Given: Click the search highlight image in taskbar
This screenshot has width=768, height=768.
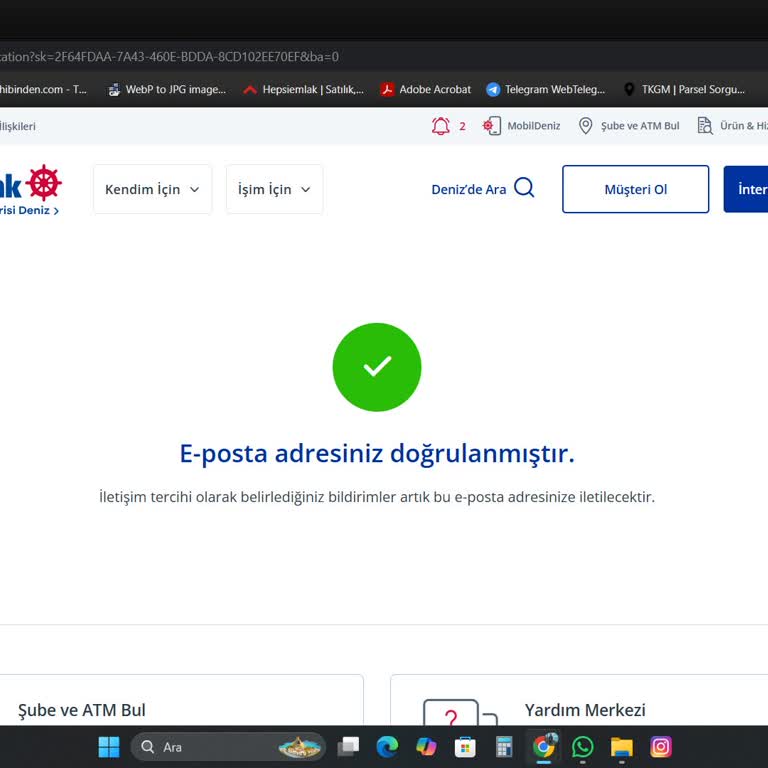Looking at the screenshot, I should [299, 747].
